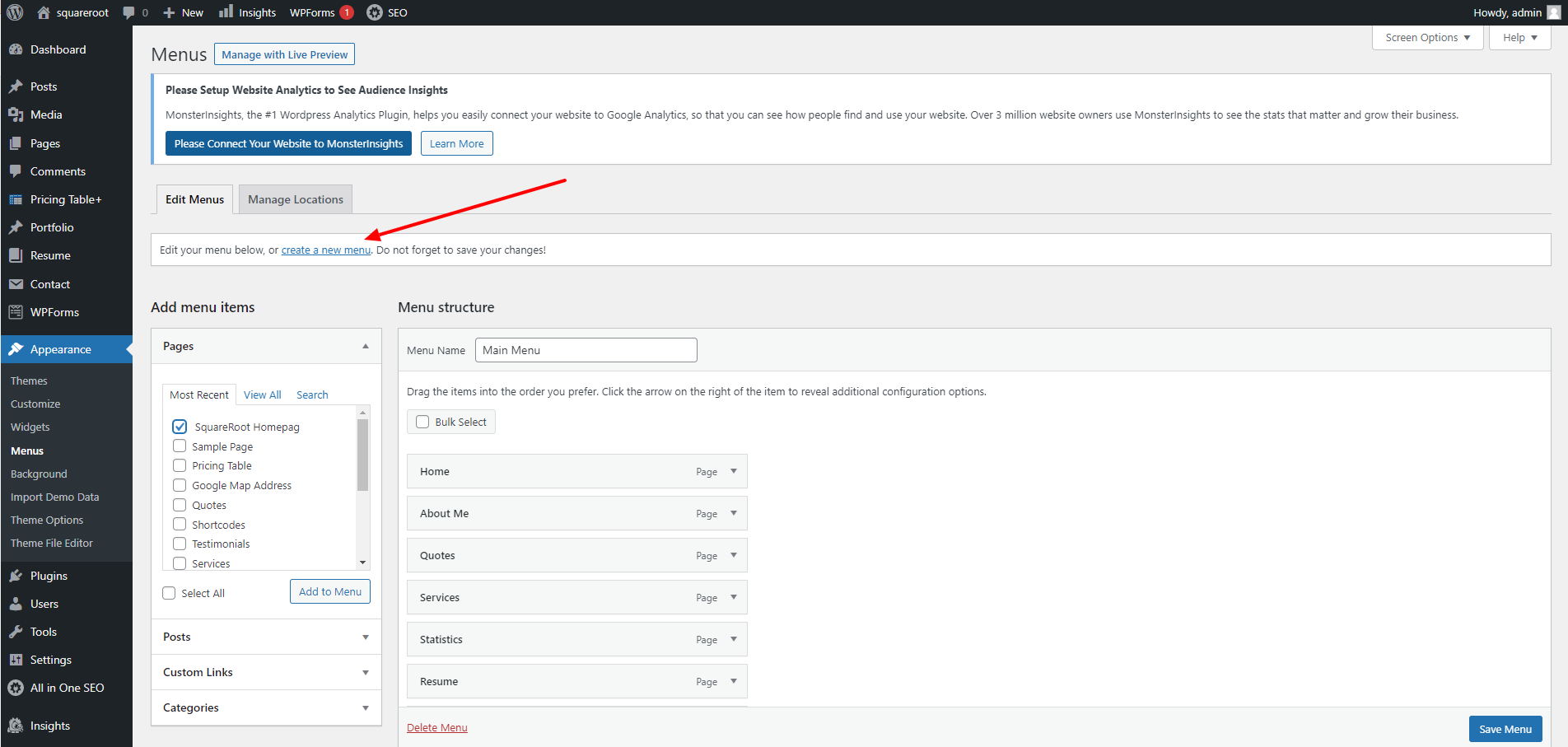Screen dimensions: 1568x747
Task: Open Insights bar chart icon in admin bar
Action: (226, 12)
